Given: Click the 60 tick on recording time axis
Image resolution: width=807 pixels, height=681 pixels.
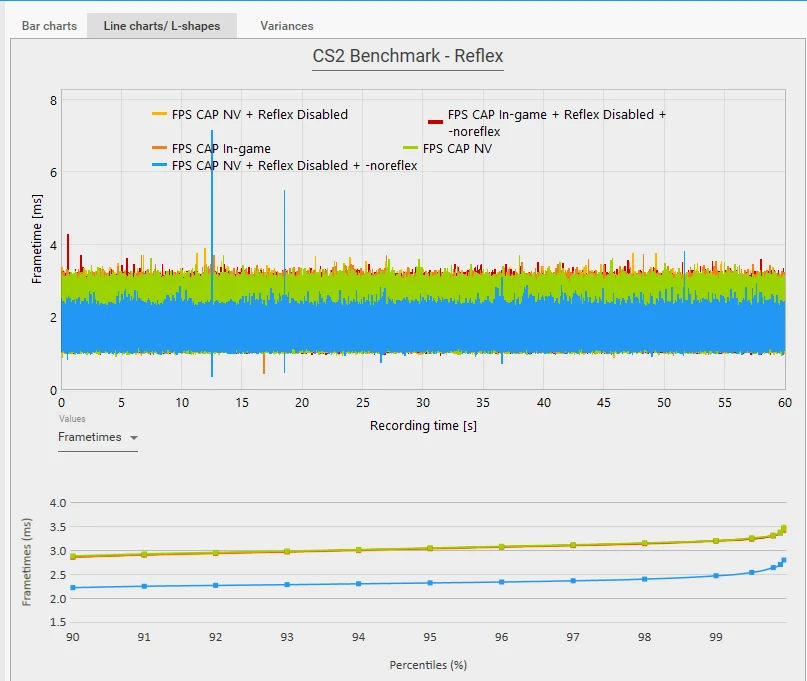Looking at the screenshot, I should (784, 403).
